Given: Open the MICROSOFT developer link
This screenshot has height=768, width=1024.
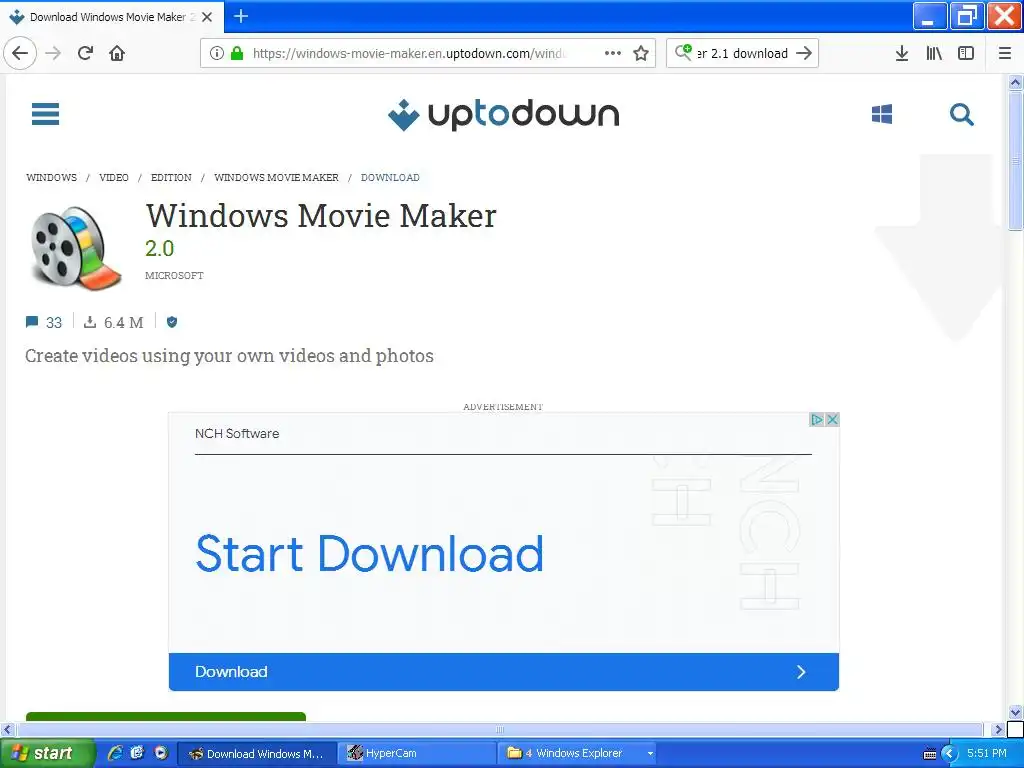Looking at the screenshot, I should click(x=174, y=276).
